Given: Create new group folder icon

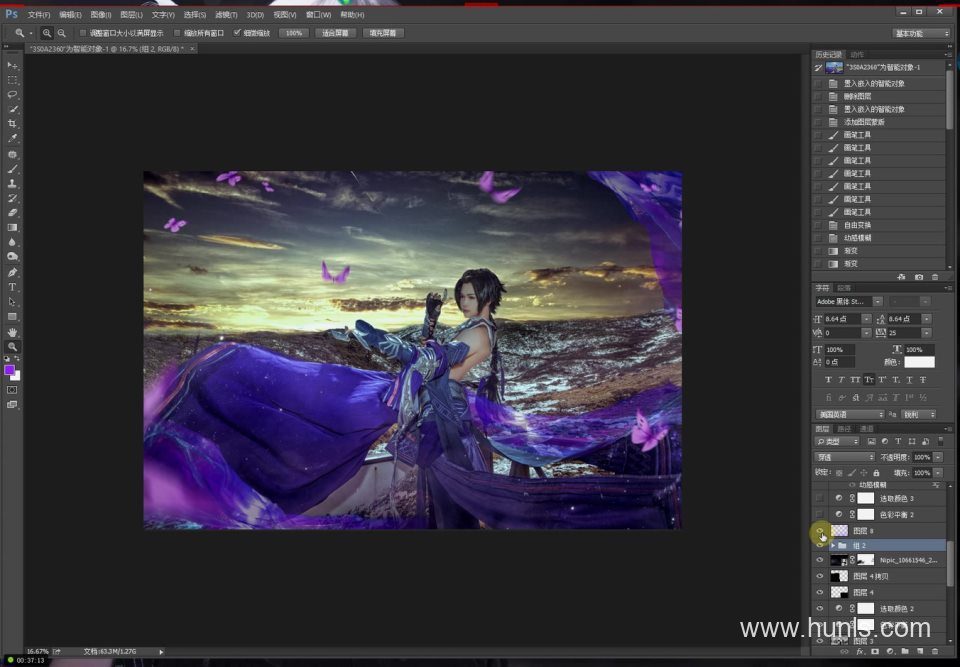Looking at the screenshot, I should click(905, 652).
